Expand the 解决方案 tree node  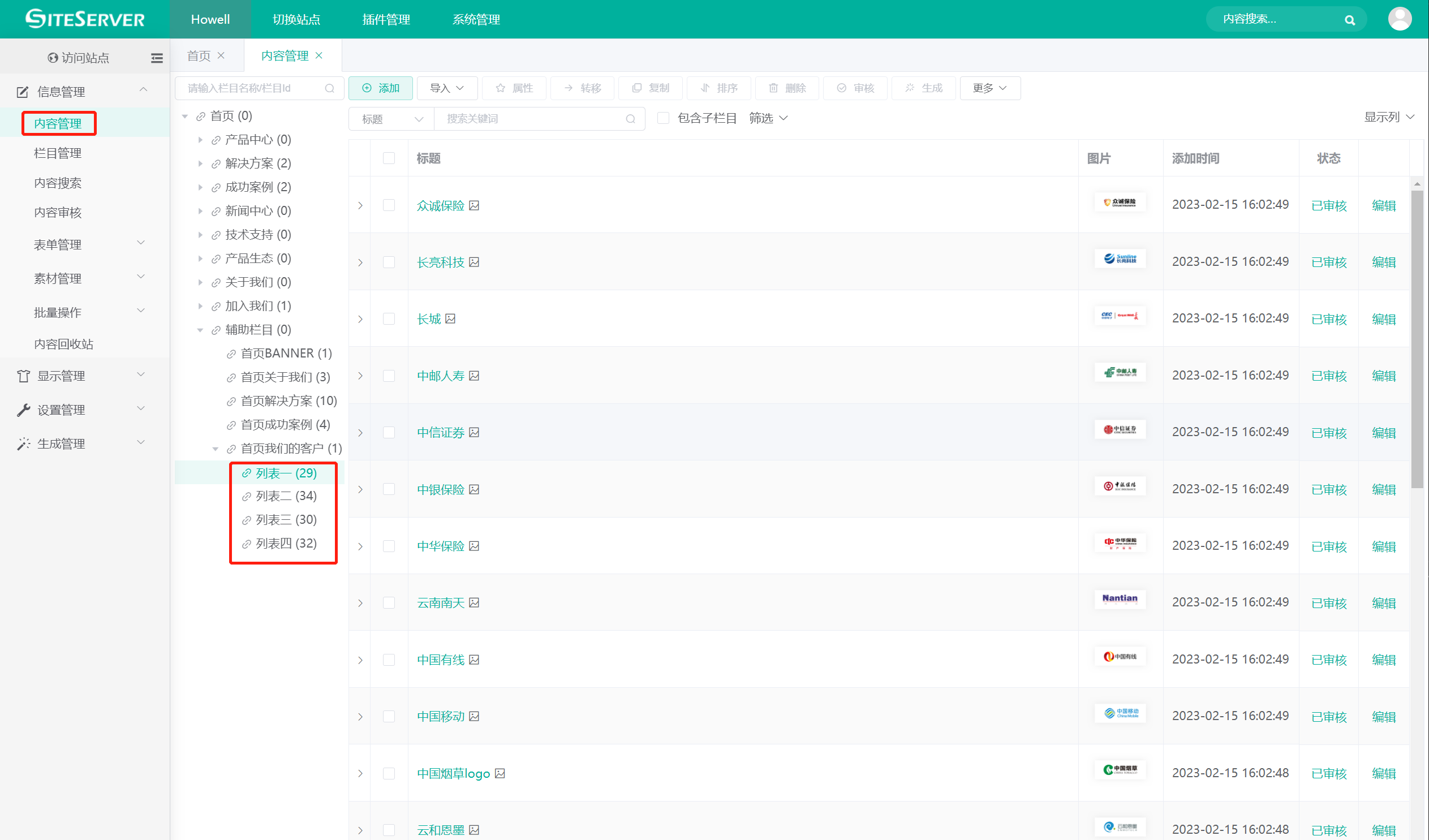[x=200, y=163]
